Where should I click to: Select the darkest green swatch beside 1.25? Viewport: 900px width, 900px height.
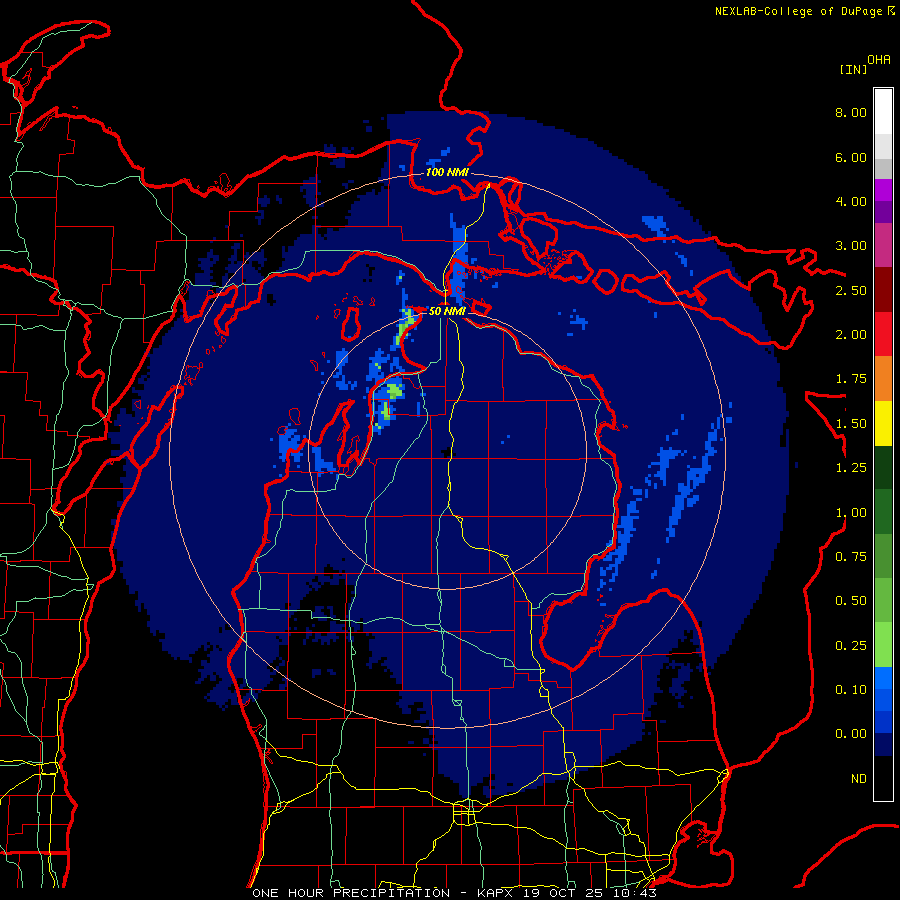tap(883, 468)
